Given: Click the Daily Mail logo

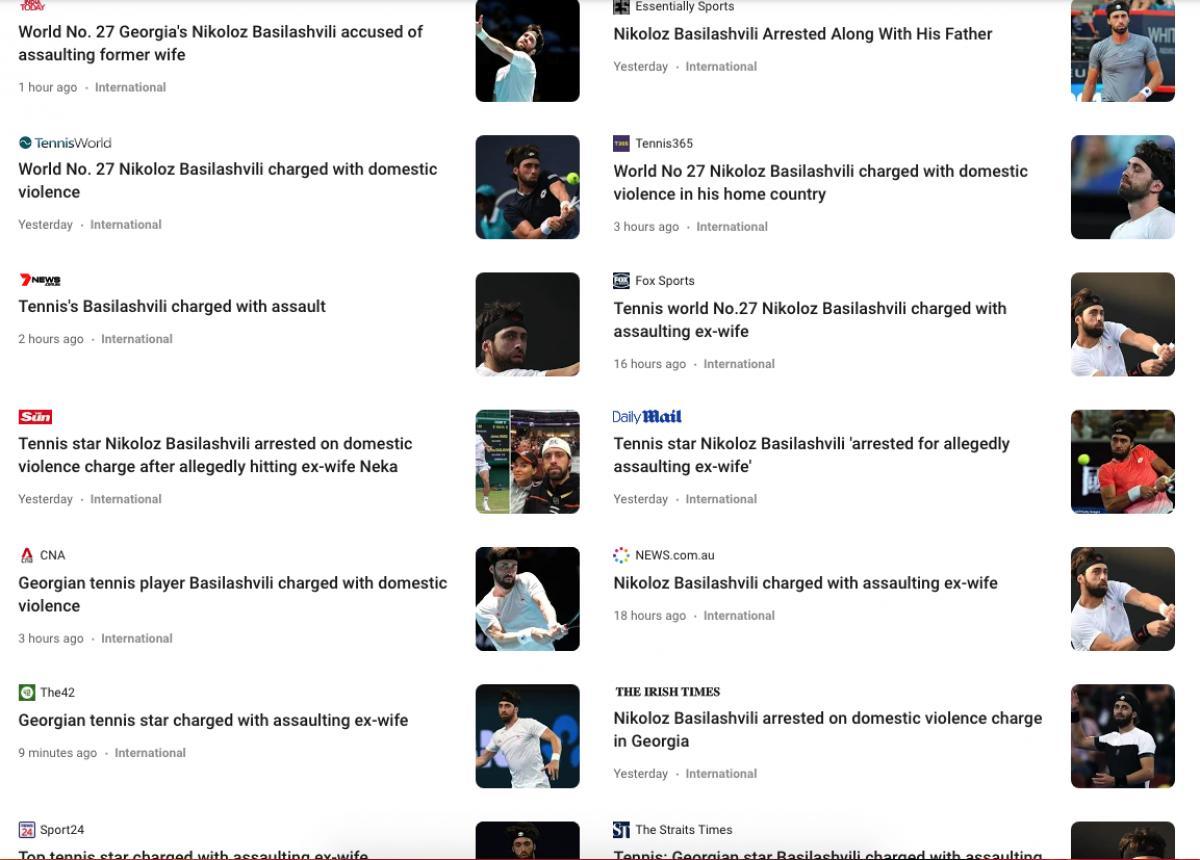Looking at the screenshot, I should (647, 417).
